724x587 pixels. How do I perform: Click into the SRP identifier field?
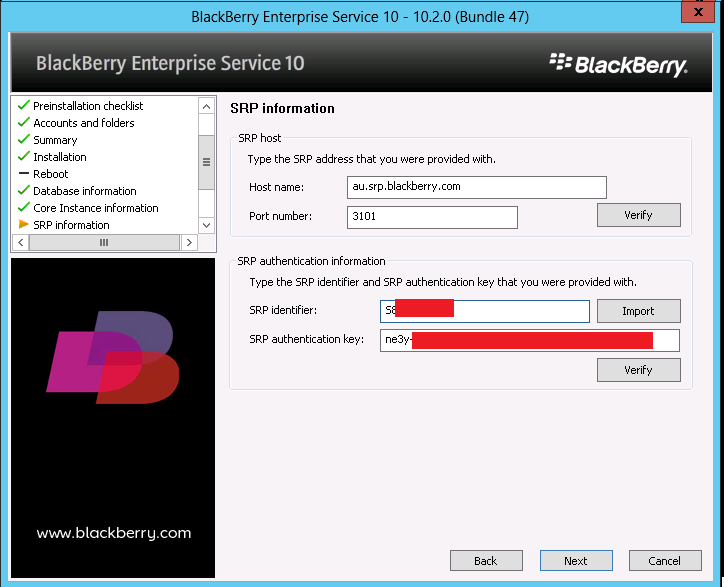(x=485, y=311)
